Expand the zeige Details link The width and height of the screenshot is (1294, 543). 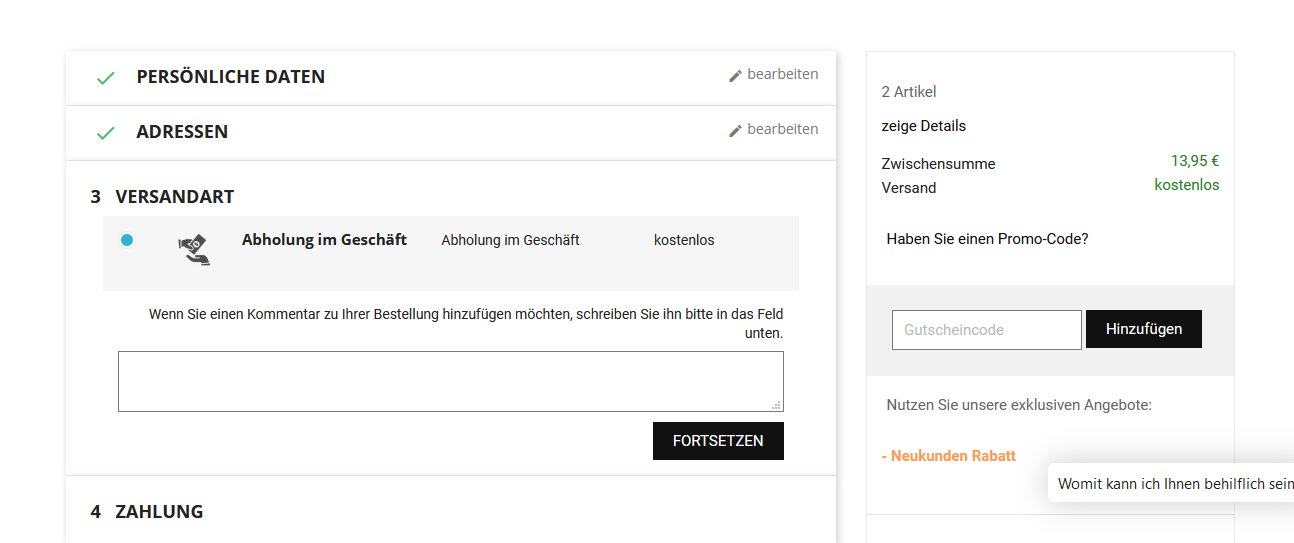click(924, 126)
